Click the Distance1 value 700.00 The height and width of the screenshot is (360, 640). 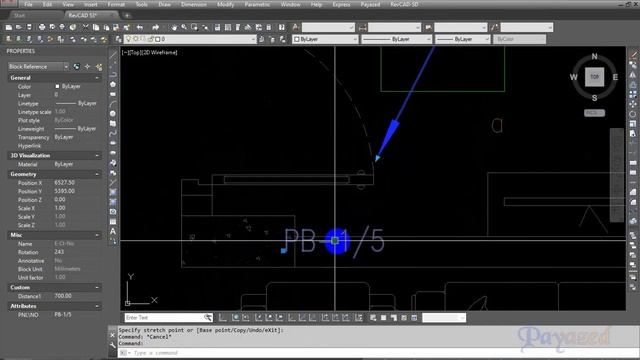click(x=63, y=296)
